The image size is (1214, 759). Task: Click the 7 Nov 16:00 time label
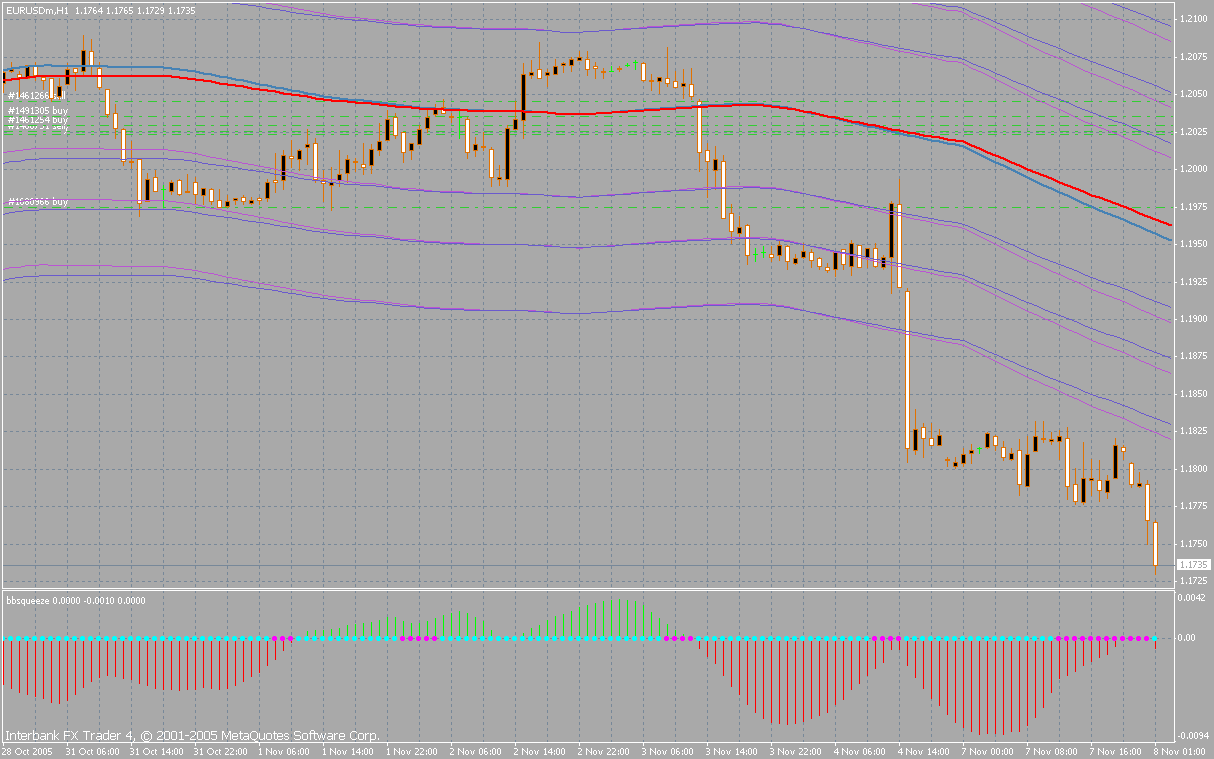pyautogui.click(x=1117, y=751)
